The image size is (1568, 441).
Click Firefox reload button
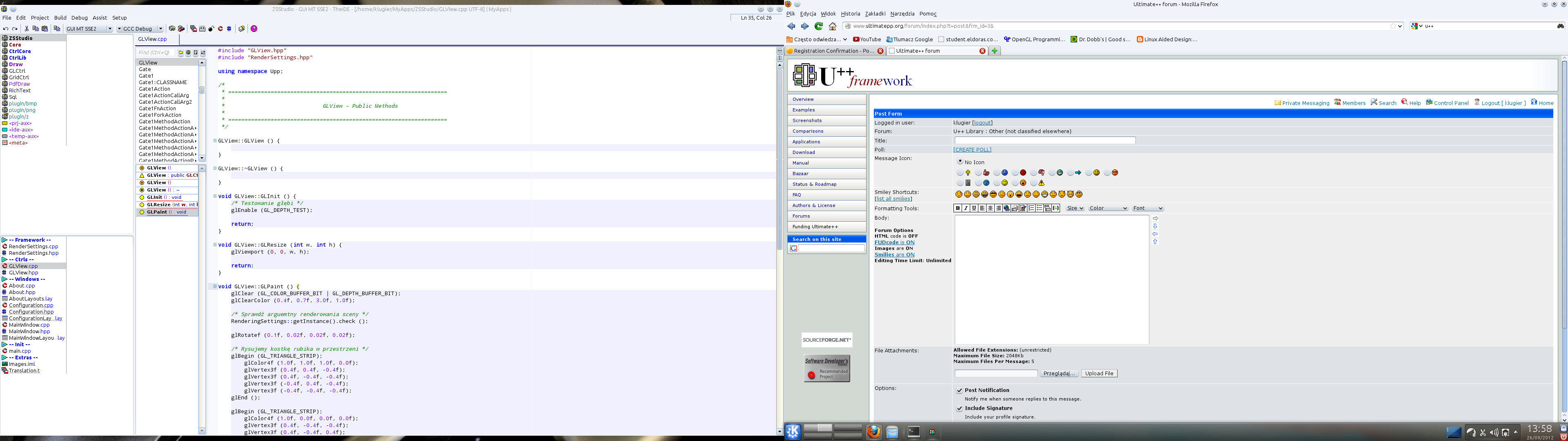click(818, 26)
